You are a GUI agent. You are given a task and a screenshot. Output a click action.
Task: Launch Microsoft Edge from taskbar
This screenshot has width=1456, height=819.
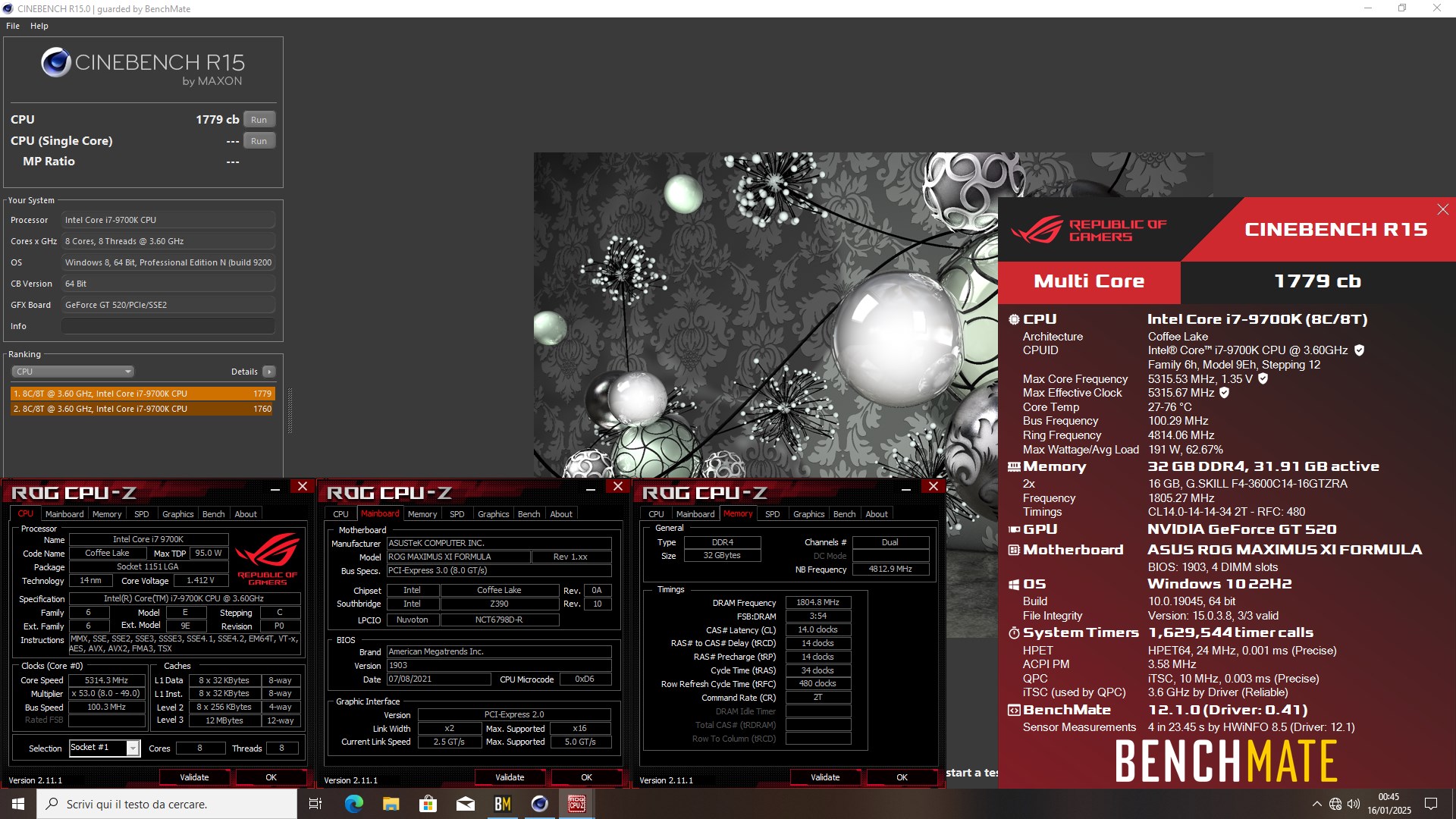click(353, 804)
